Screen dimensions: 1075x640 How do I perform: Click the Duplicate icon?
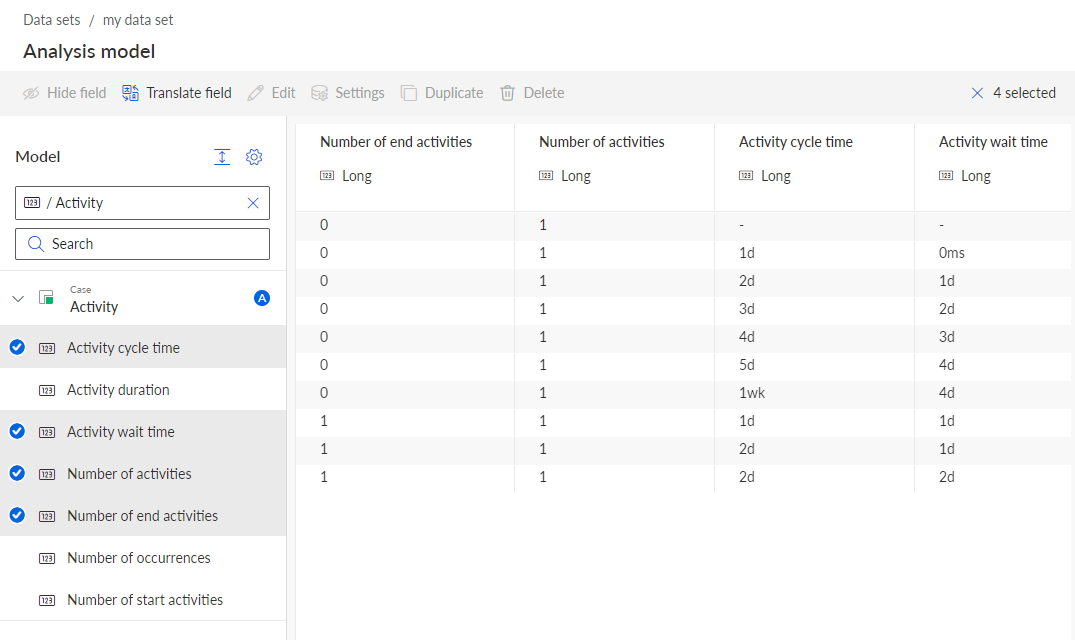[x=409, y=93]
